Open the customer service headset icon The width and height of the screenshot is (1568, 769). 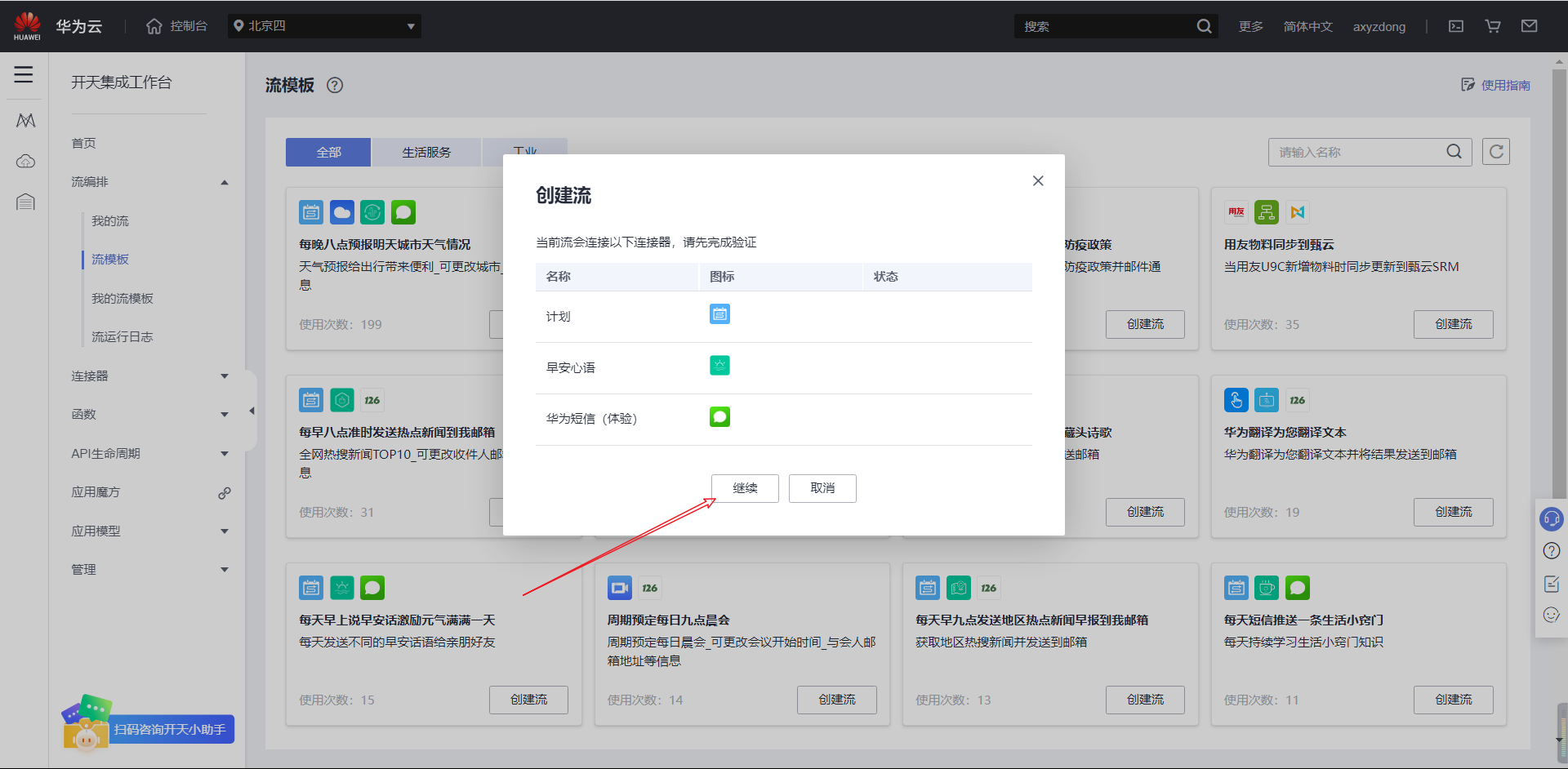(1551, 519)
